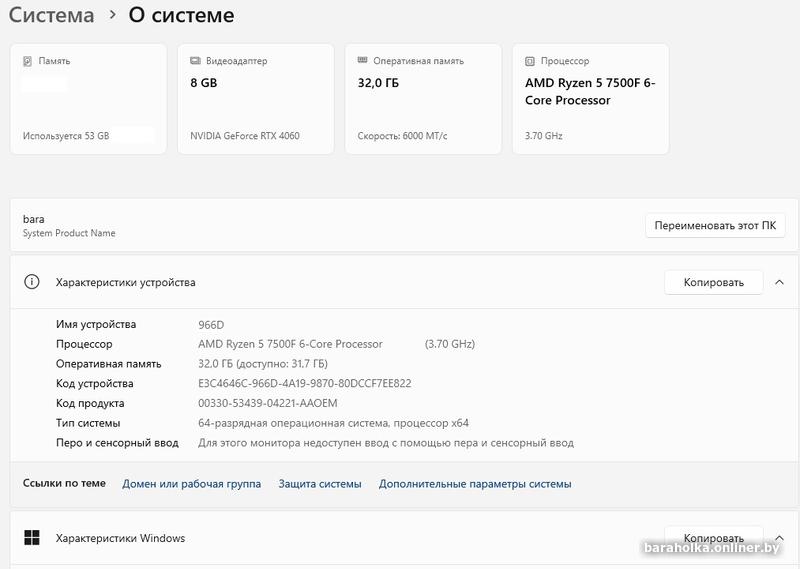Click the info icon beside Характеристики устройства
The height and width of the screenshot is (569, 800).
click(32, 282)
